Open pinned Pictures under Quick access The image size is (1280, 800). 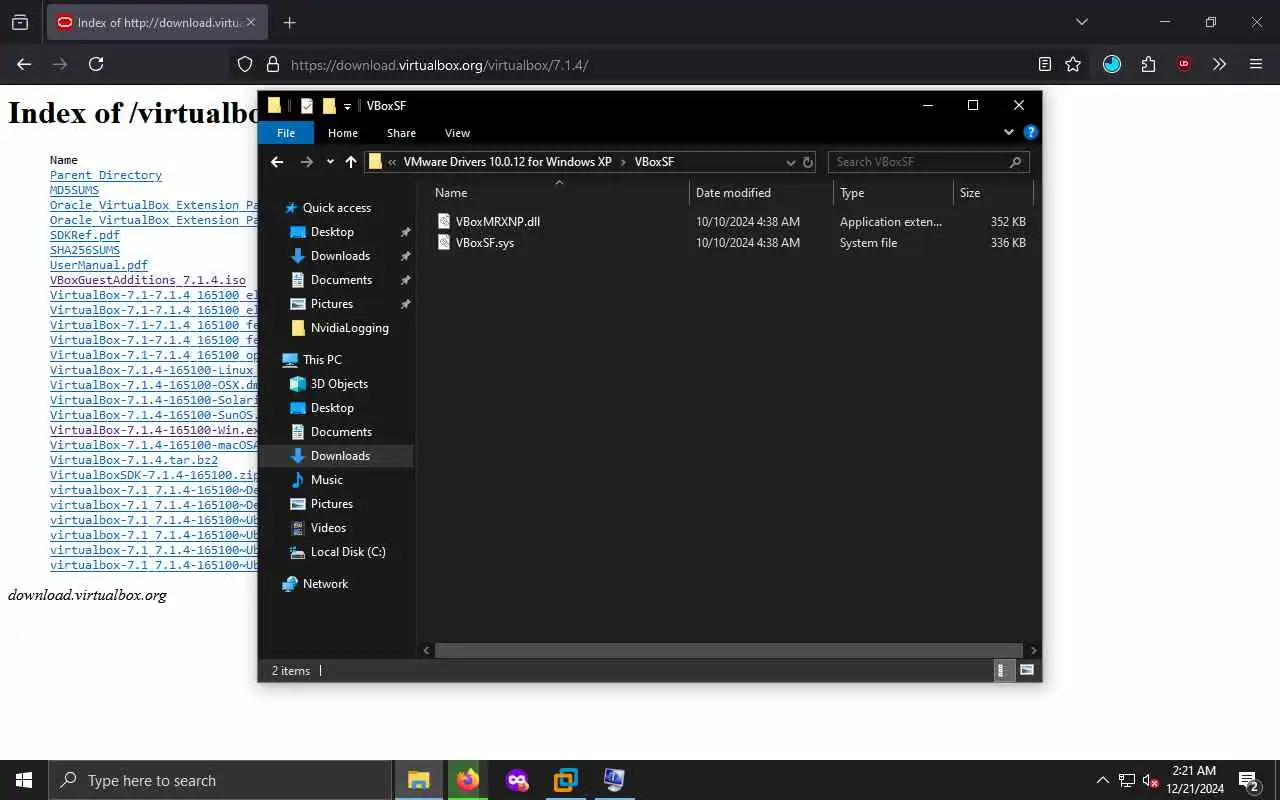click(332, 304)
